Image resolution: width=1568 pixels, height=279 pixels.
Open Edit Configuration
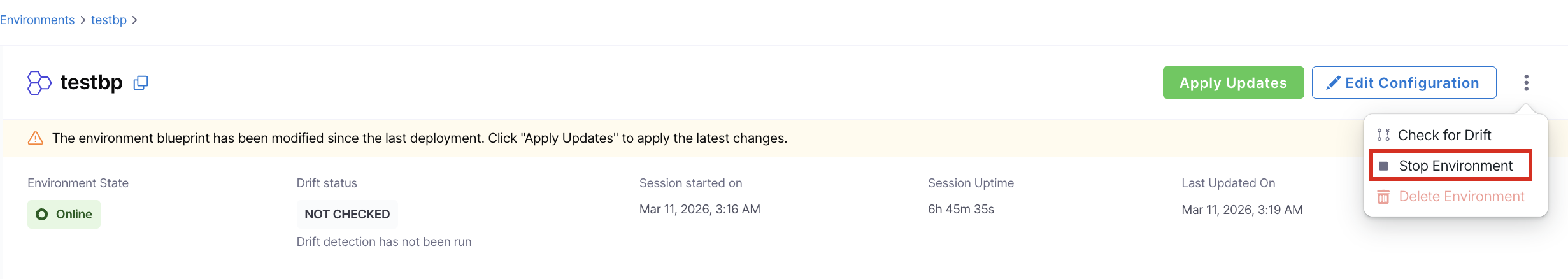(1404, 83)
